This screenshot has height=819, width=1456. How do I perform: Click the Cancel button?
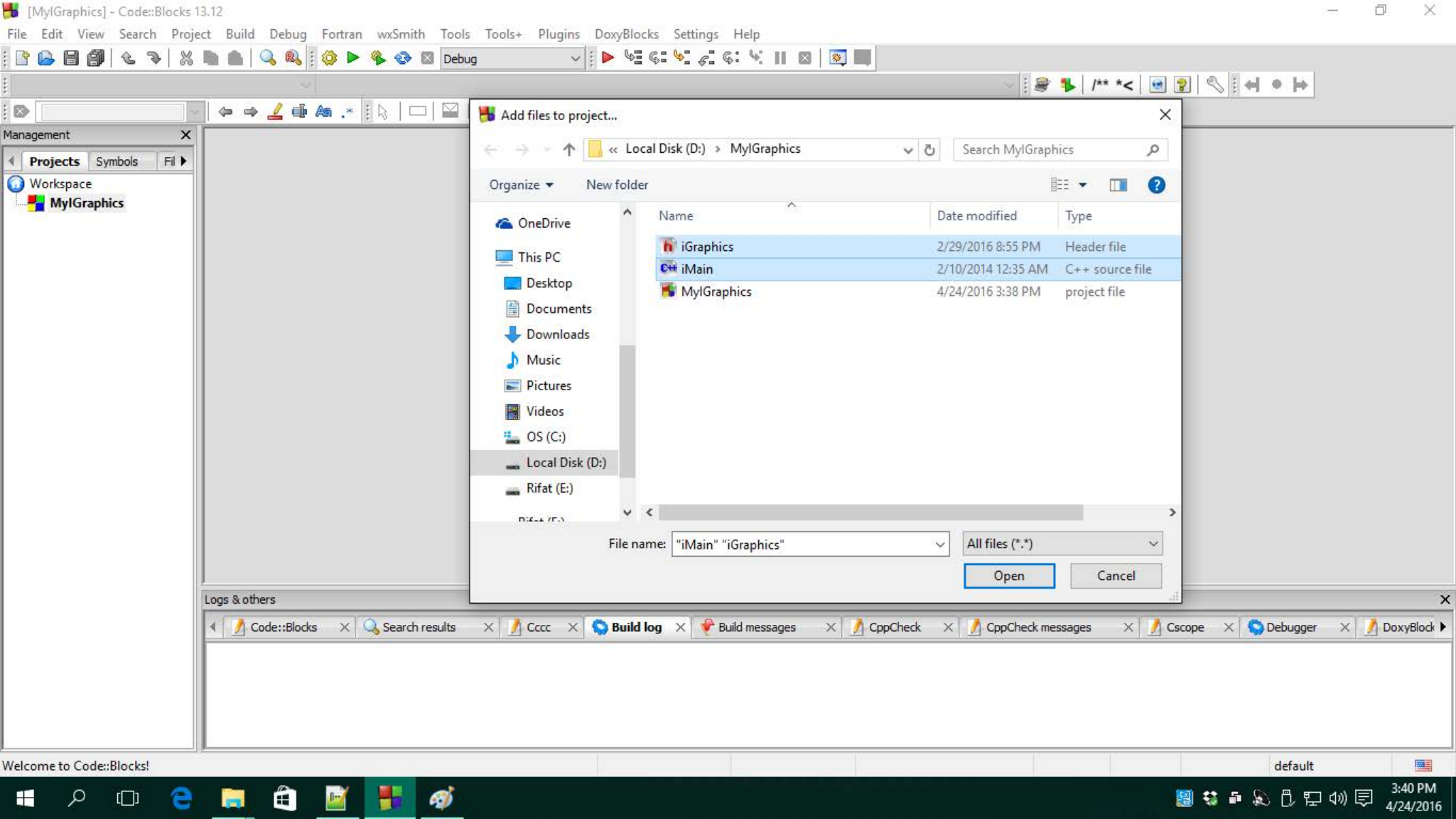click(x=1115, y=576)
